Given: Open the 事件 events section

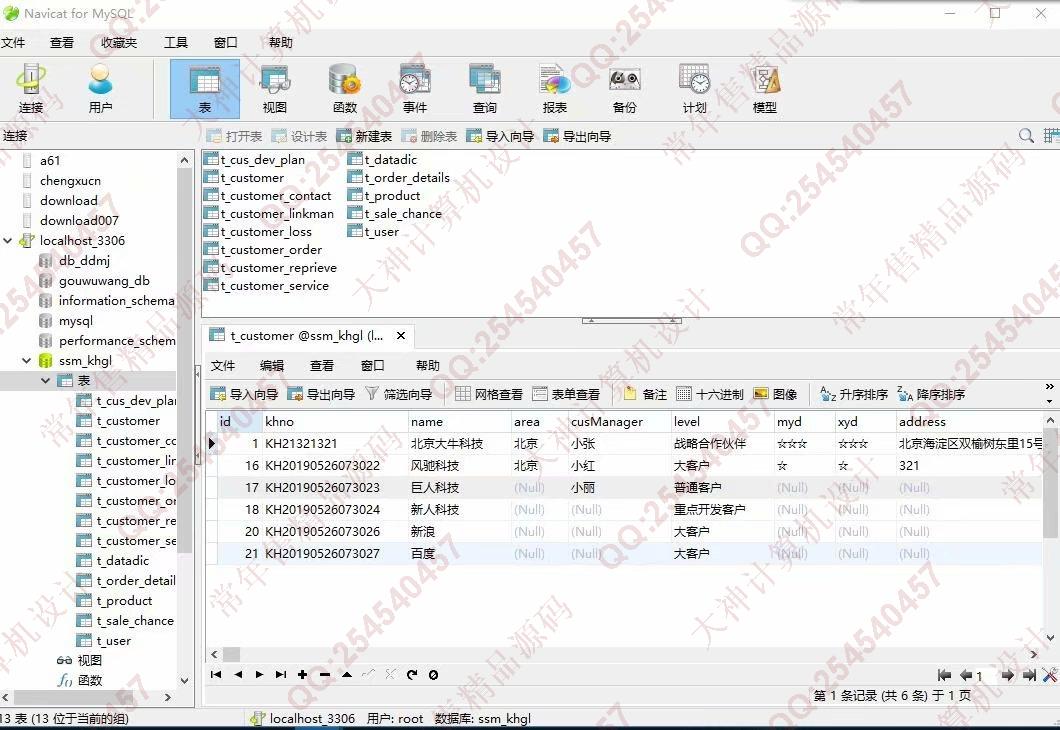Looking at the screenshot, I should [x=415, y=89].
